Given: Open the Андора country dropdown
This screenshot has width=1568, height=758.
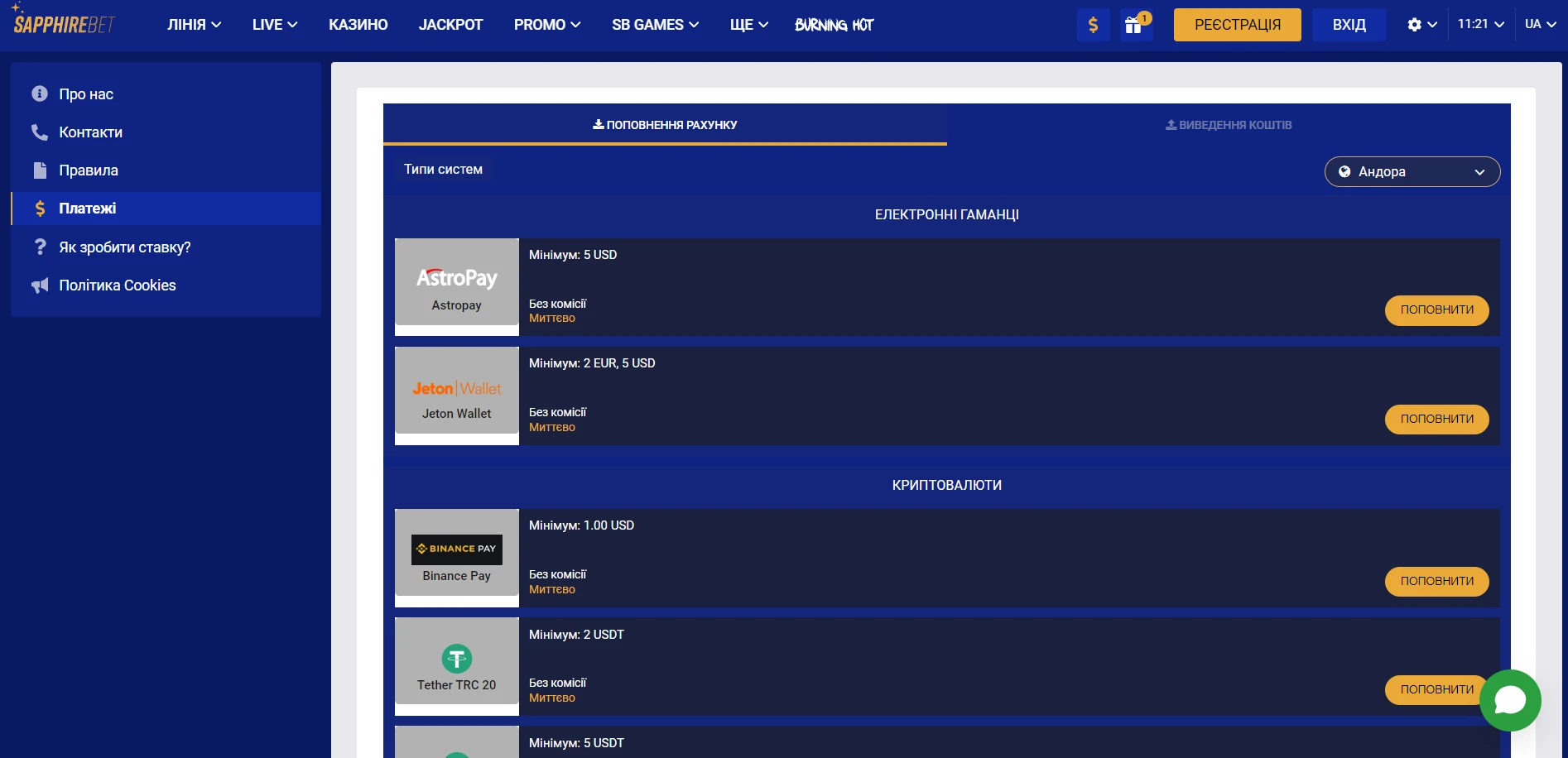Looking at the screenshot, I should coord(1412,172).
